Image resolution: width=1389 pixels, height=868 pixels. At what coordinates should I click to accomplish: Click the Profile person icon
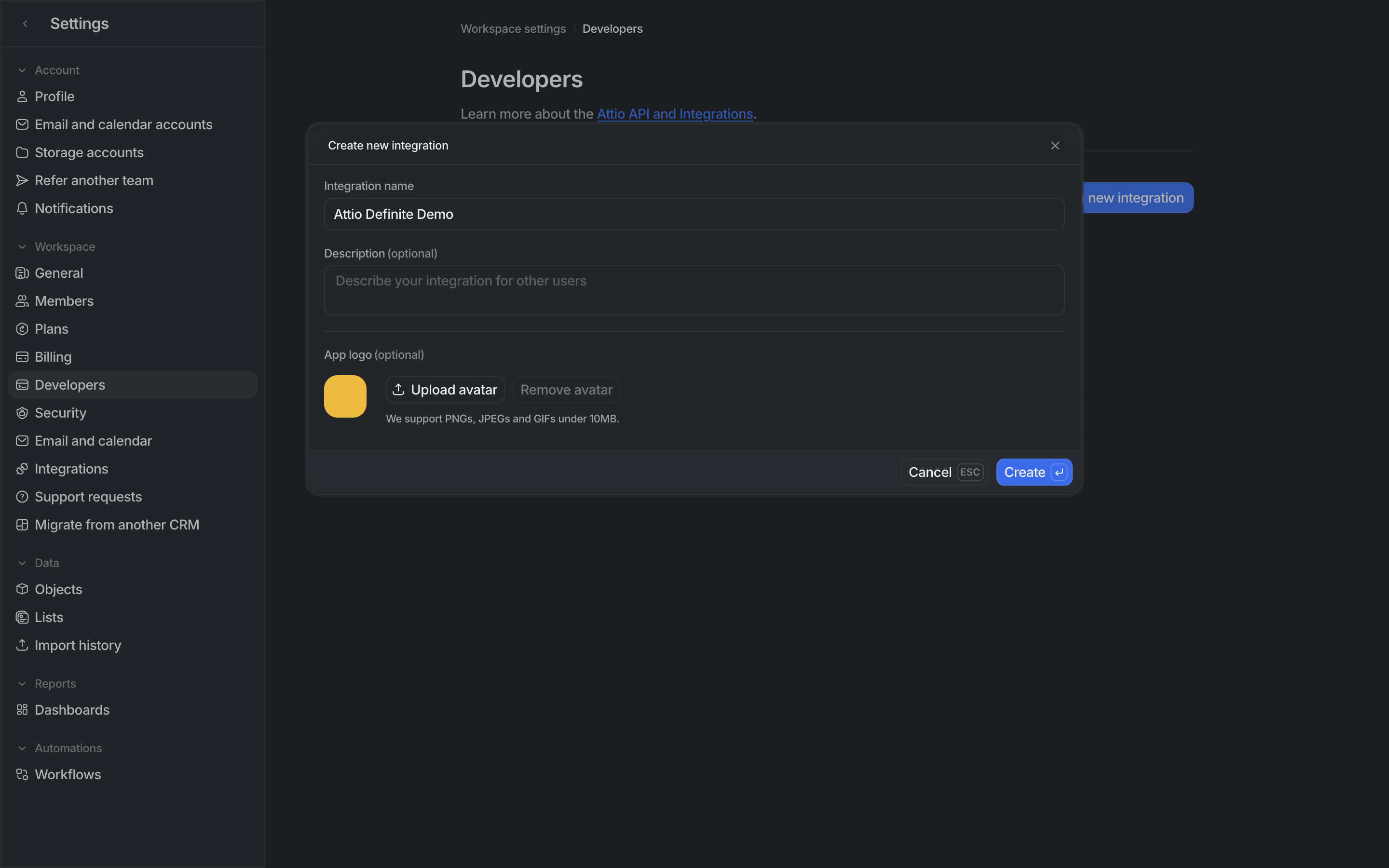point(22,96)
